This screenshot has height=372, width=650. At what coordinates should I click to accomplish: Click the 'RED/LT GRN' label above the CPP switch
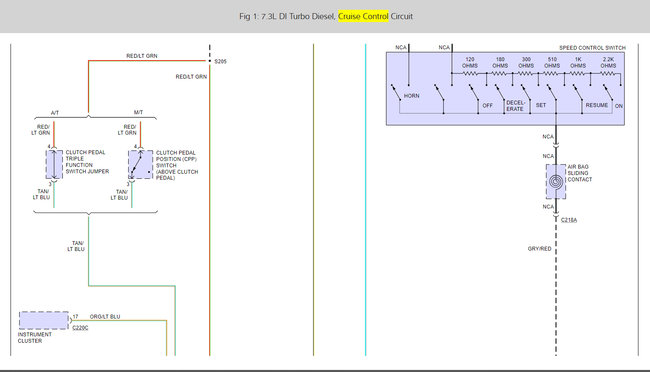pos(127,130)
